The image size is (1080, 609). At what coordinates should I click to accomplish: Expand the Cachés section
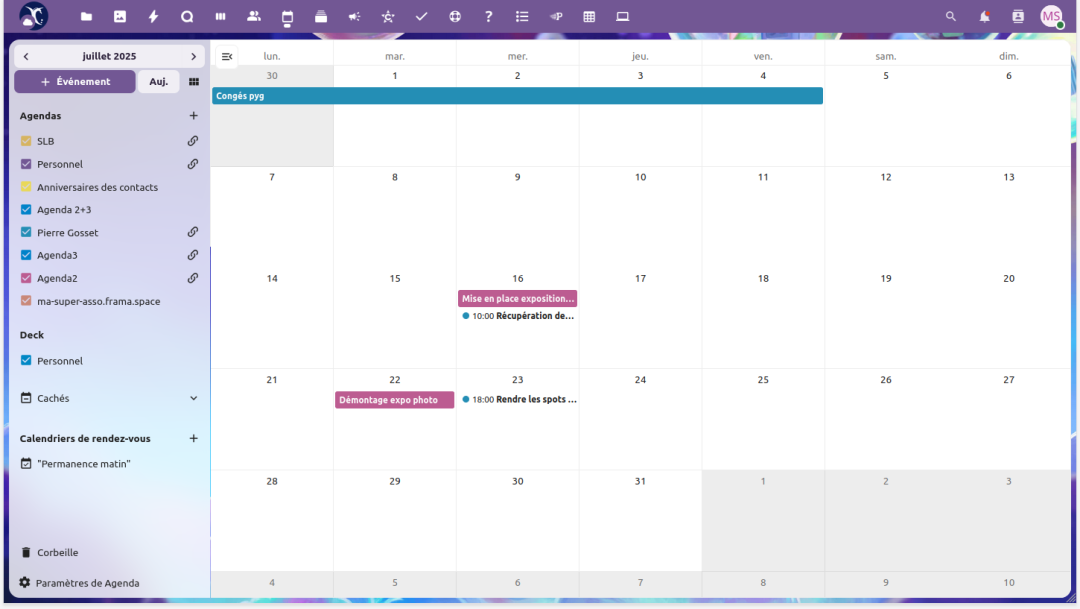tap(193, 398)
